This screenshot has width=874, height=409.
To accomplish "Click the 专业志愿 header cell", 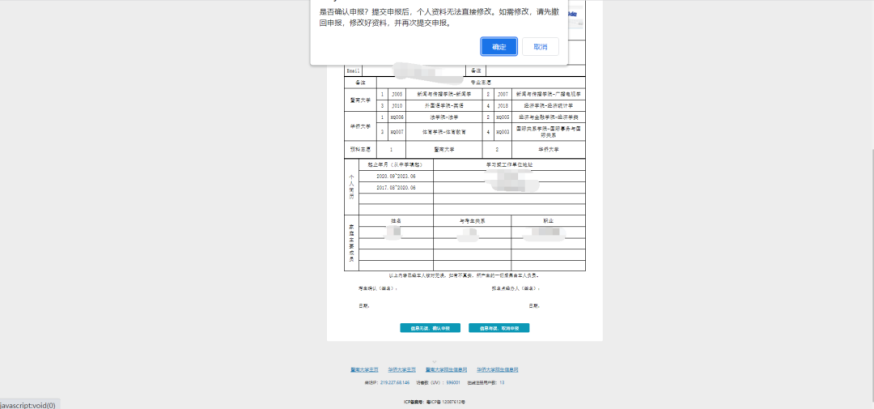I will coord(481,82).
